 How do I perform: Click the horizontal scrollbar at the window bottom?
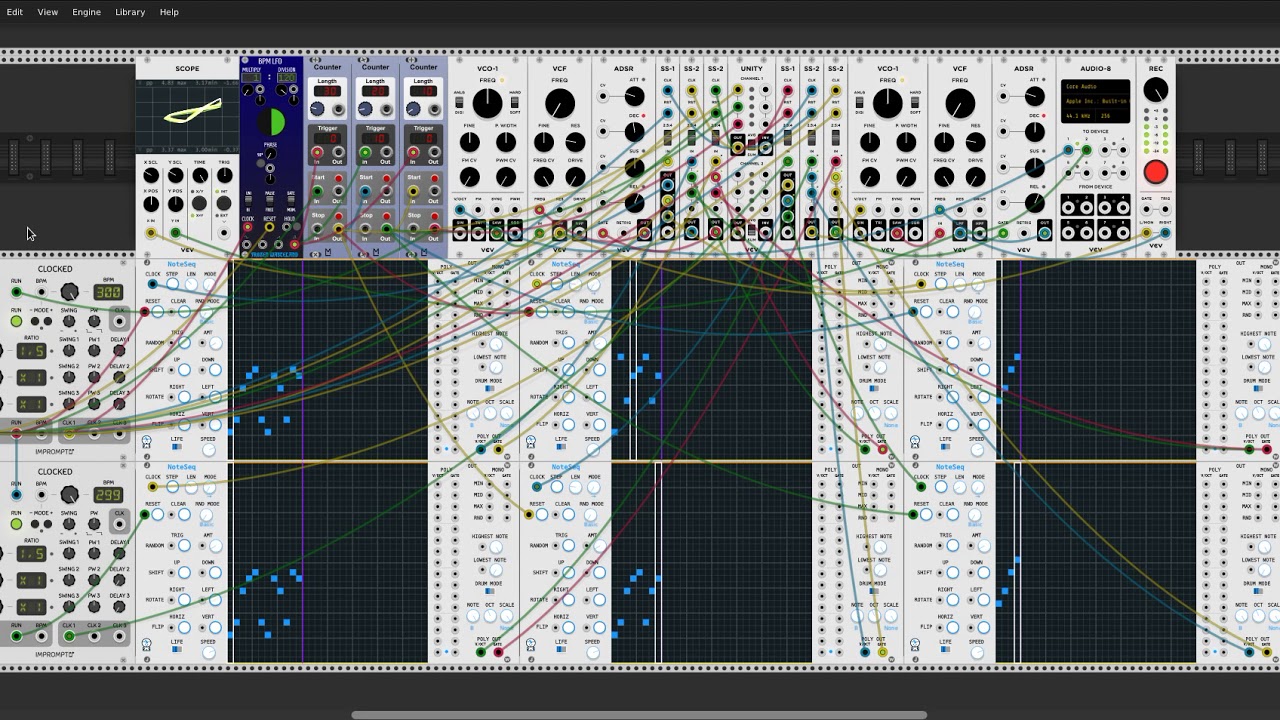639,715
